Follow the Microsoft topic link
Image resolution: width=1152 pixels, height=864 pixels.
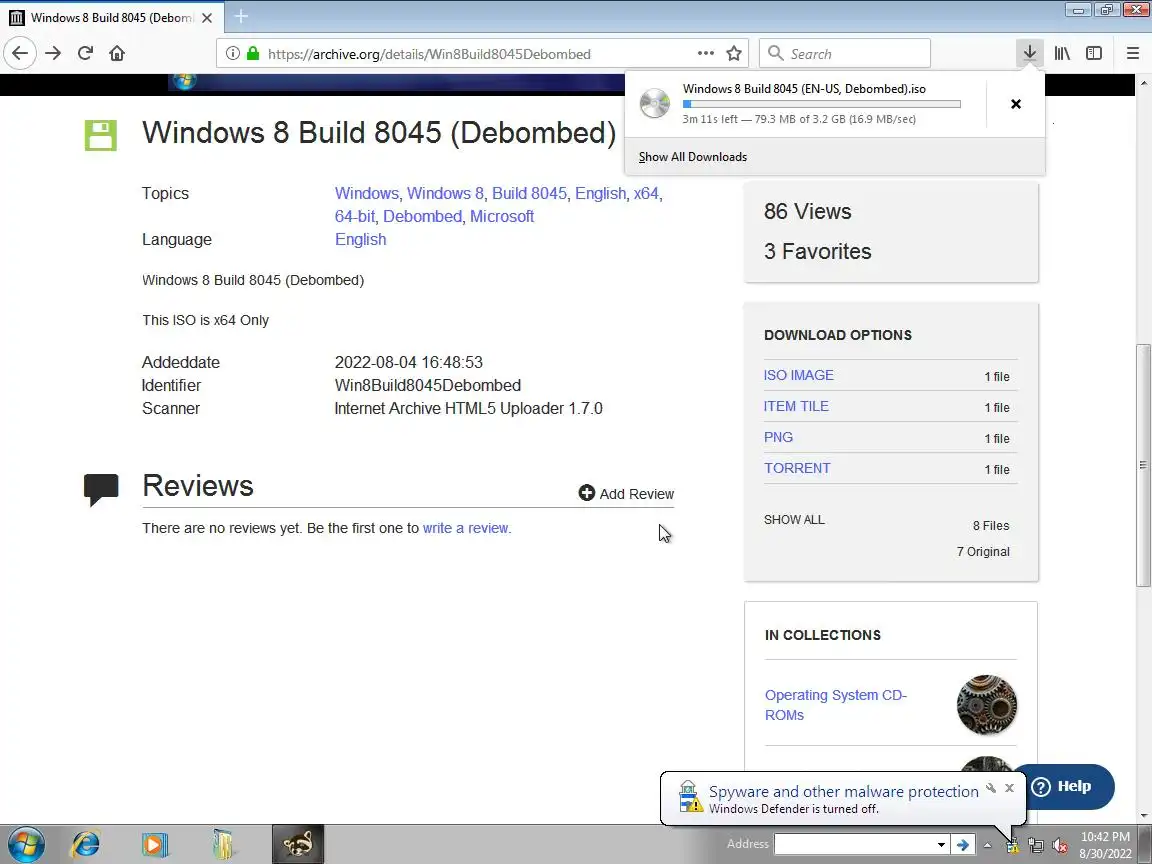502,217
